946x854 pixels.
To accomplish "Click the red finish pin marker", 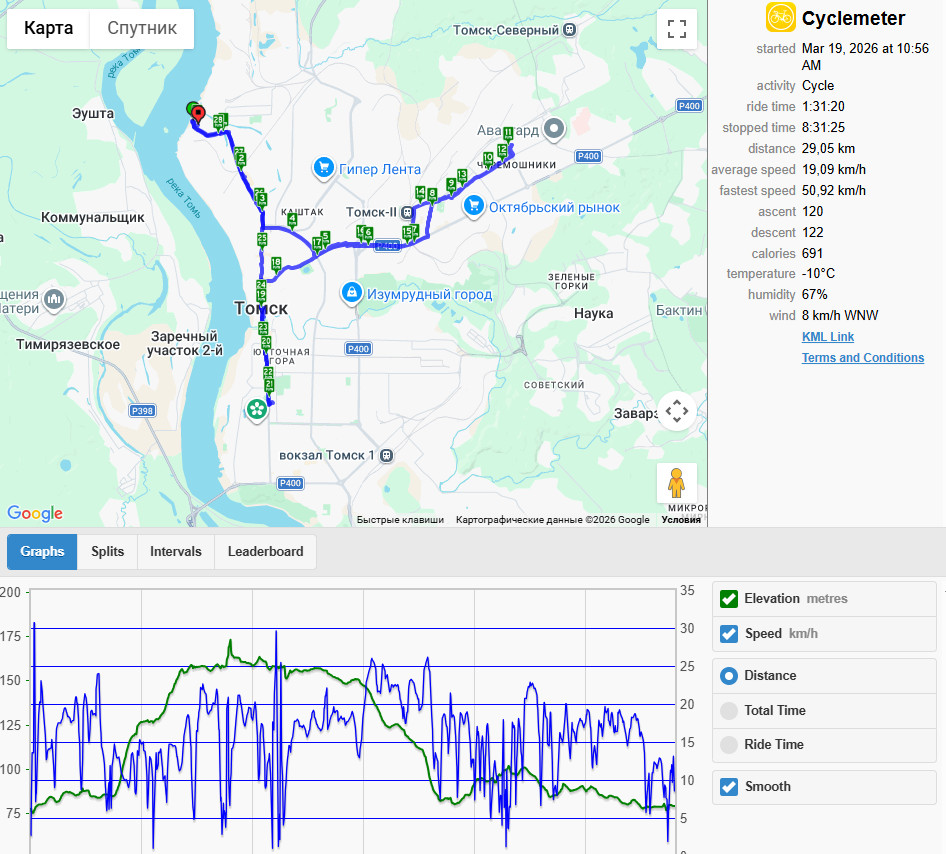I will 198,114.
